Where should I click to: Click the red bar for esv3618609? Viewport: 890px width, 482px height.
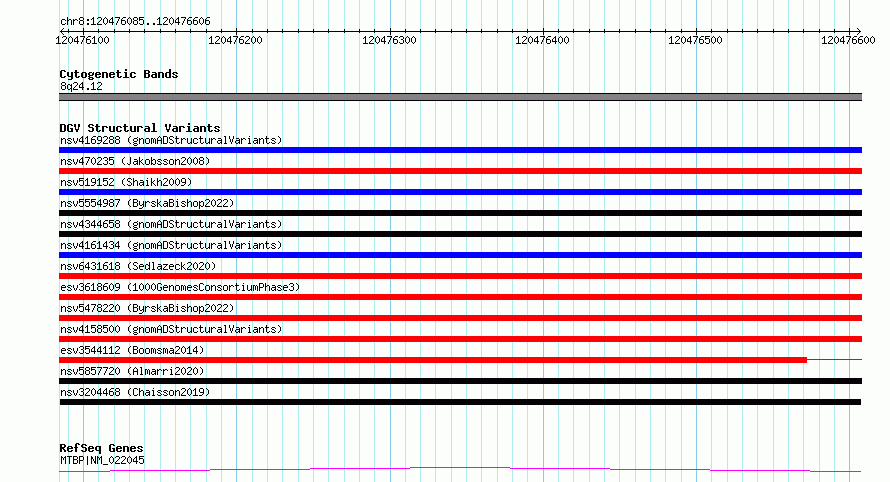coord(460,297)
